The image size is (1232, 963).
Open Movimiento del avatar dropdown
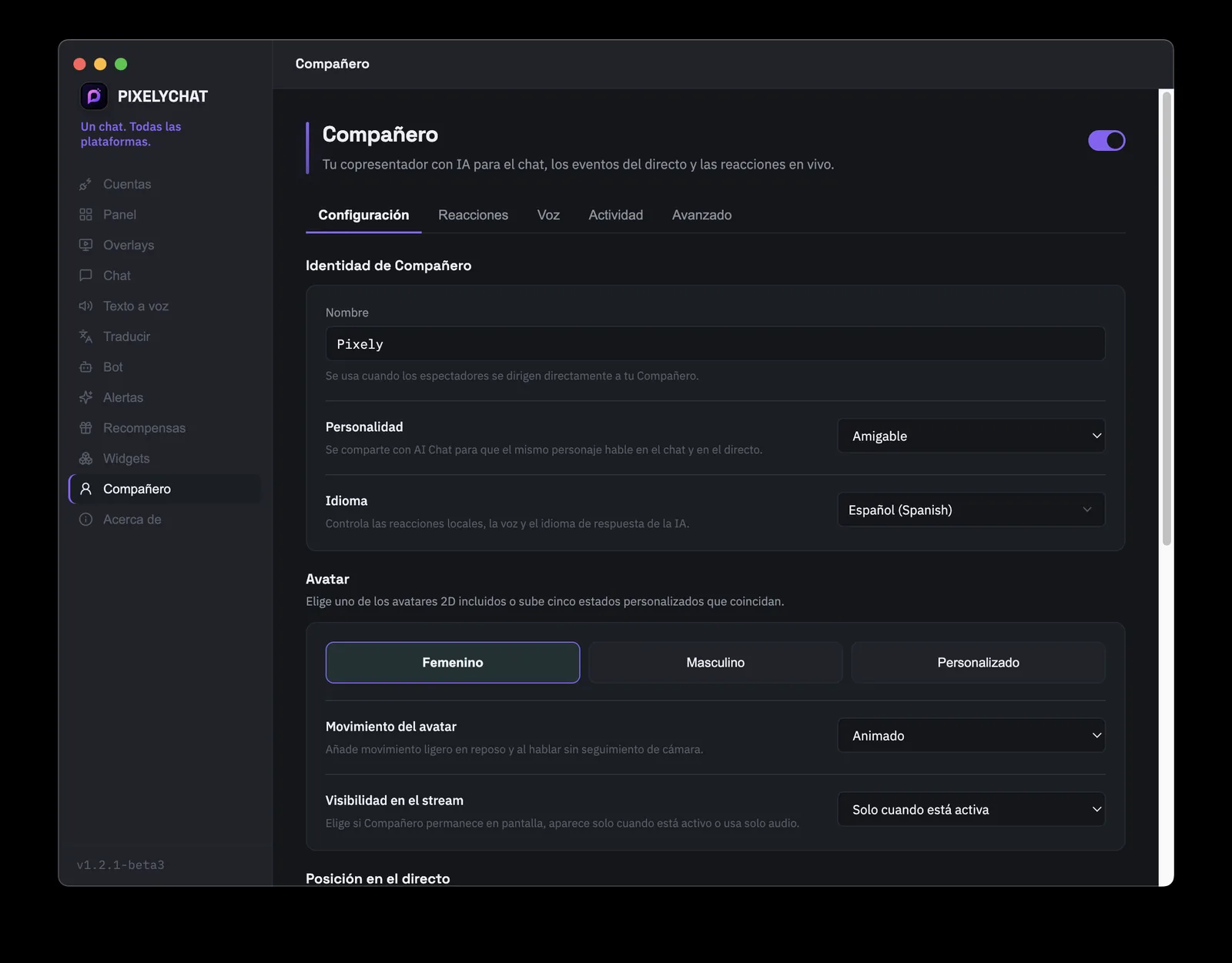pyautogui.click(x=972, y=735)
